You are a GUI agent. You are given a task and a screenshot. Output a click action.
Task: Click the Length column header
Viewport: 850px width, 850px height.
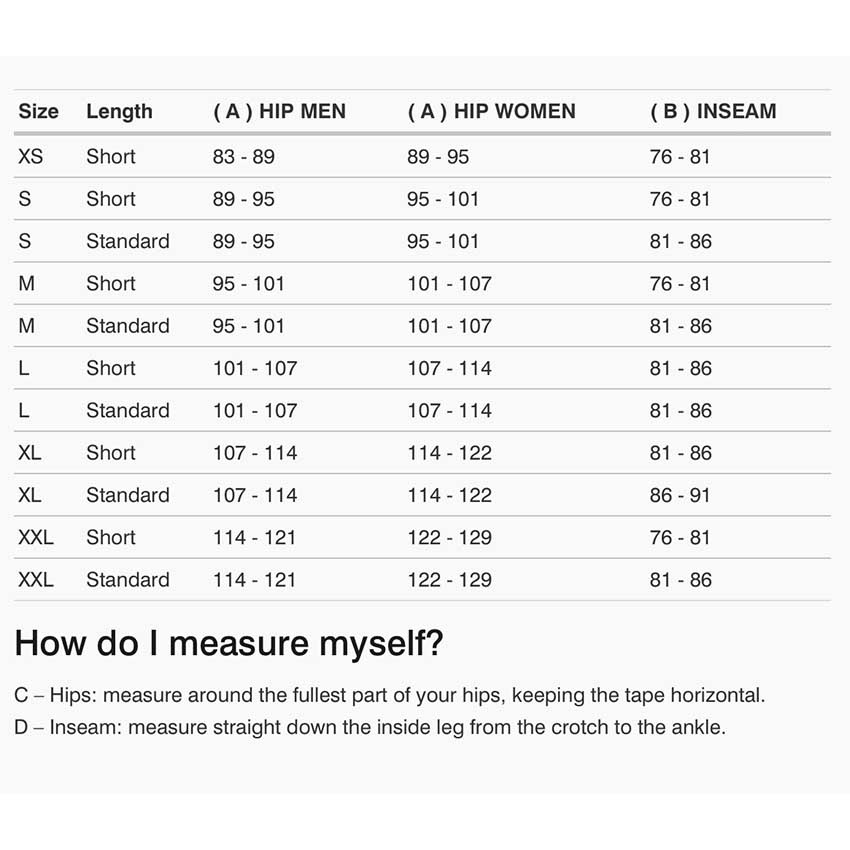tap(119, 111)
